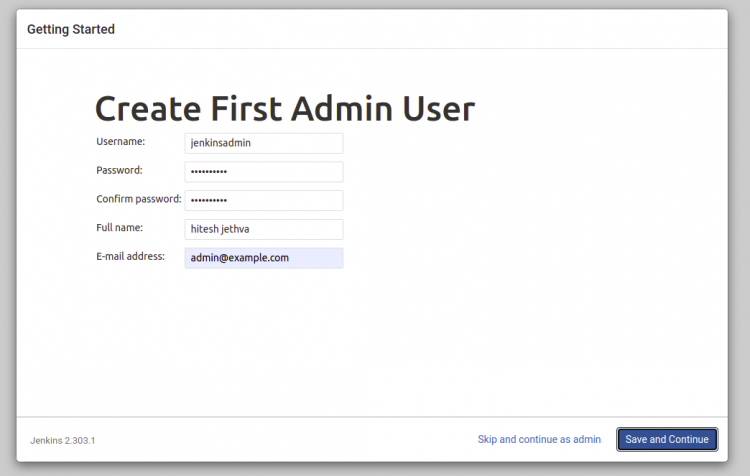This screenshot has height=476, width=750.
Task: Select the Confirm password: label
Action: [139, 199]
